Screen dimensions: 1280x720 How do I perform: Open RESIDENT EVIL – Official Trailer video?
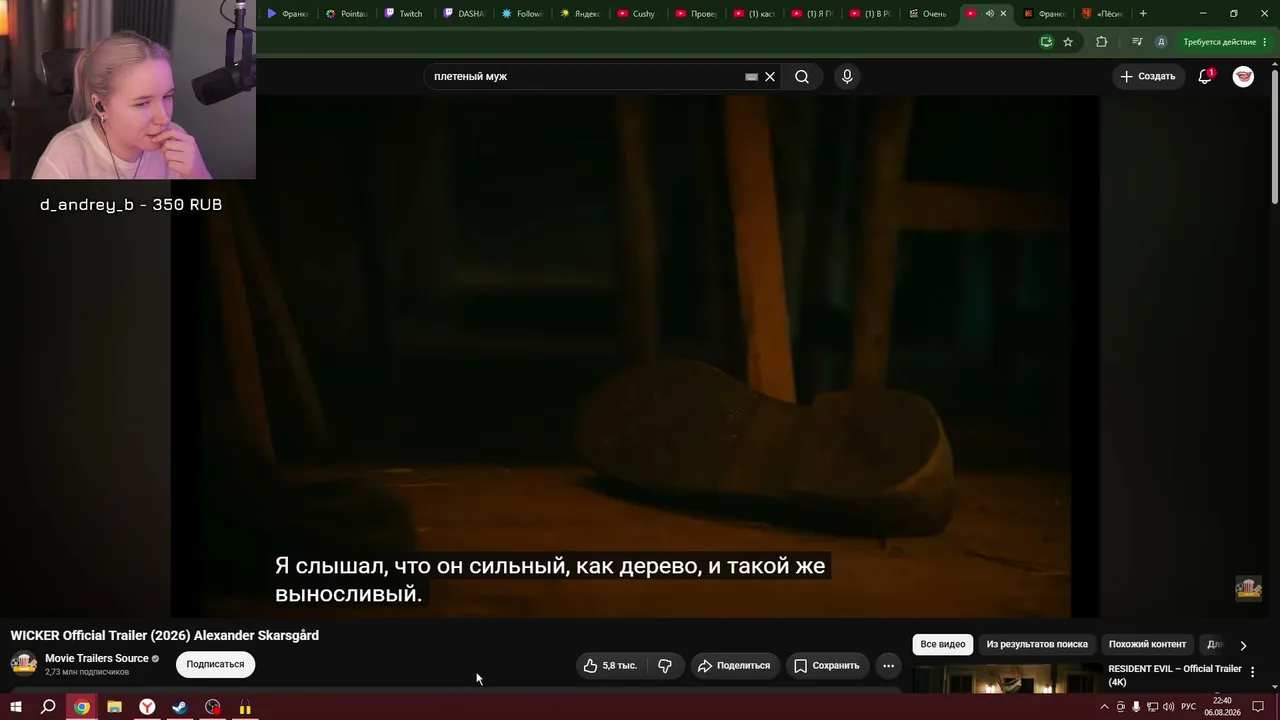[1175, 675]
